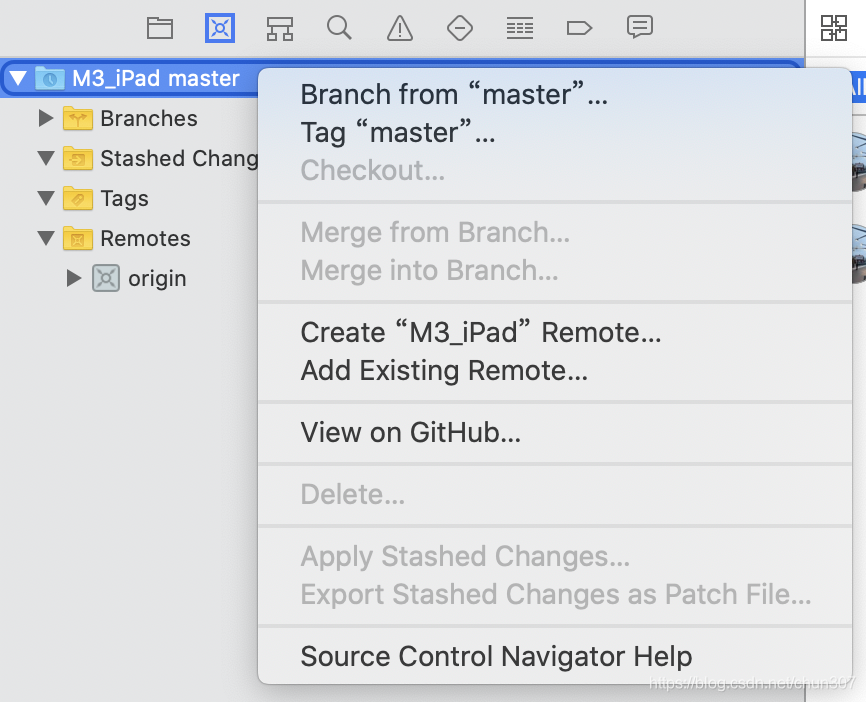Open the Symbol navigator hierarchy icon
866x702 pixels.
(x=279, y=28)
